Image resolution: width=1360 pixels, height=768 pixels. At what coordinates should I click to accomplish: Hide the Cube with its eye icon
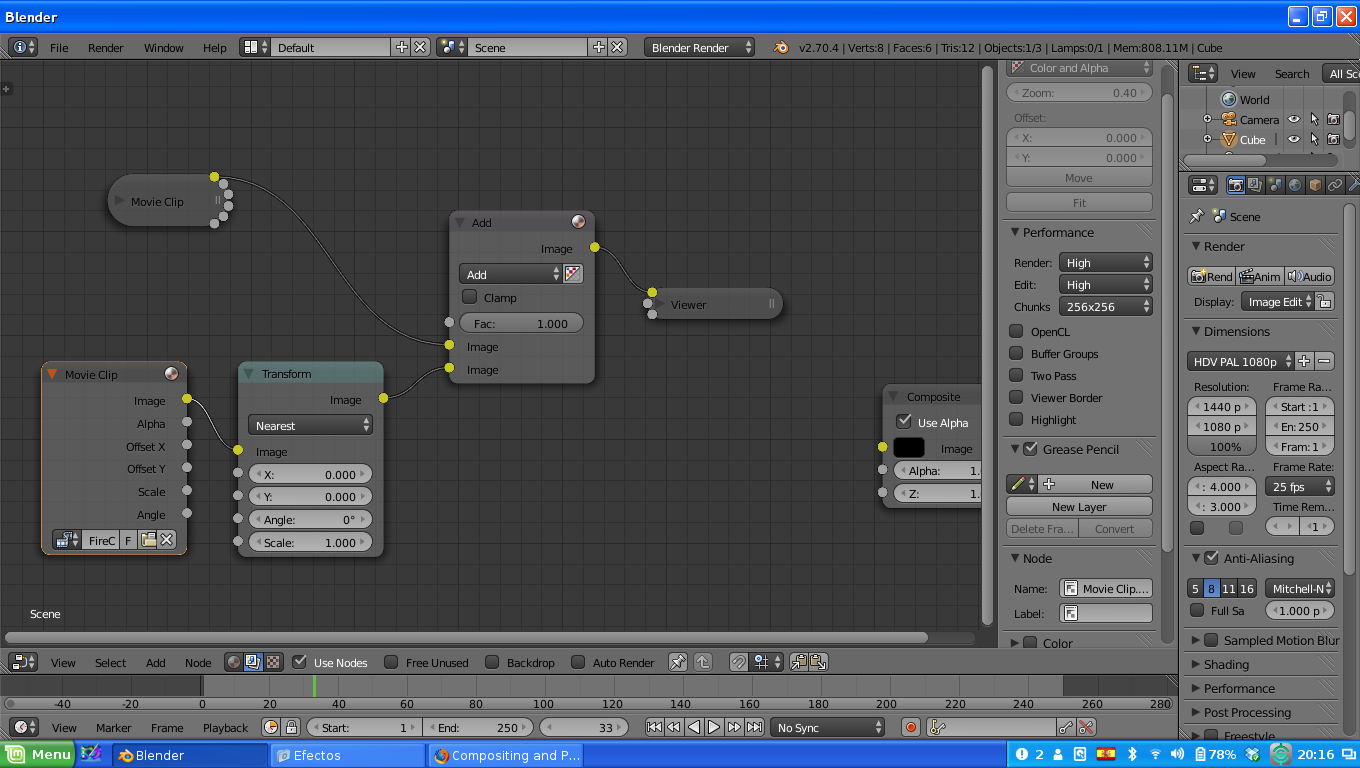[x=1294, y=140]
